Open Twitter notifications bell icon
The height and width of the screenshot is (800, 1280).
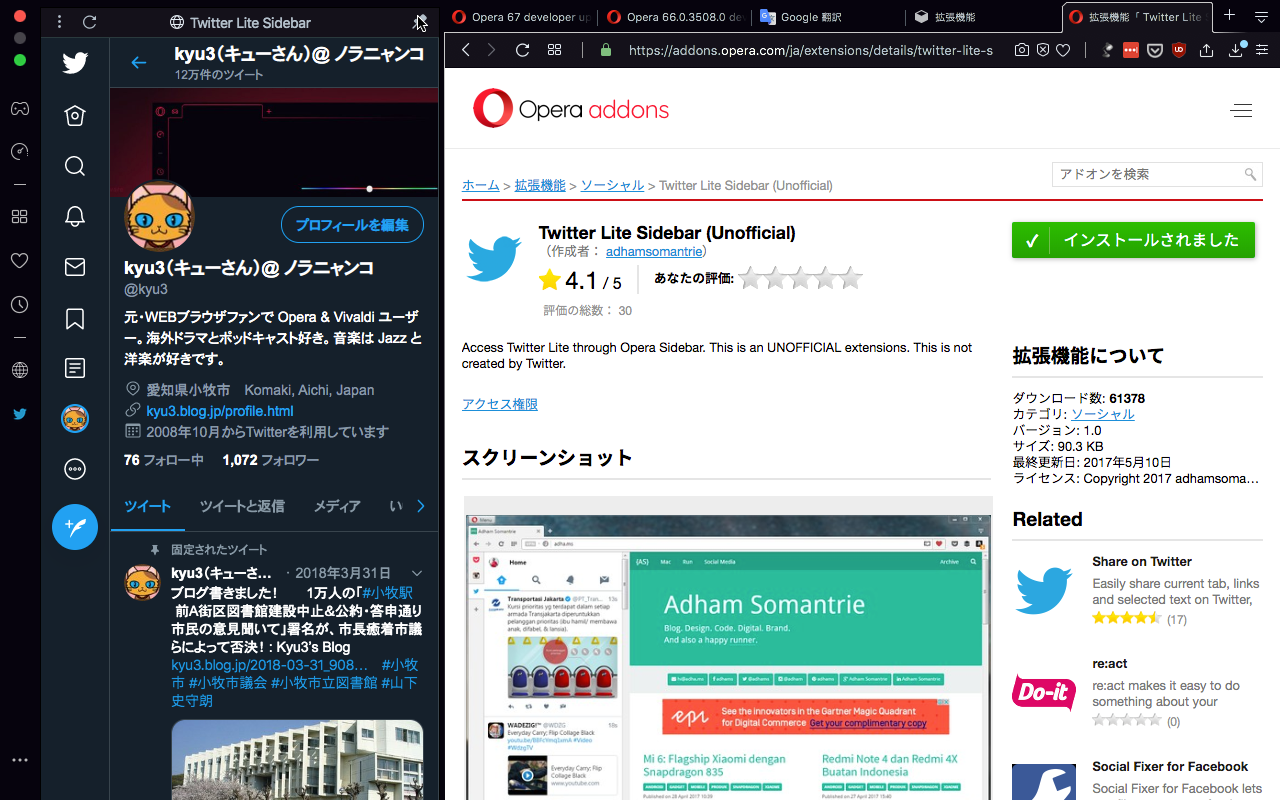click(x=75, y=216)
